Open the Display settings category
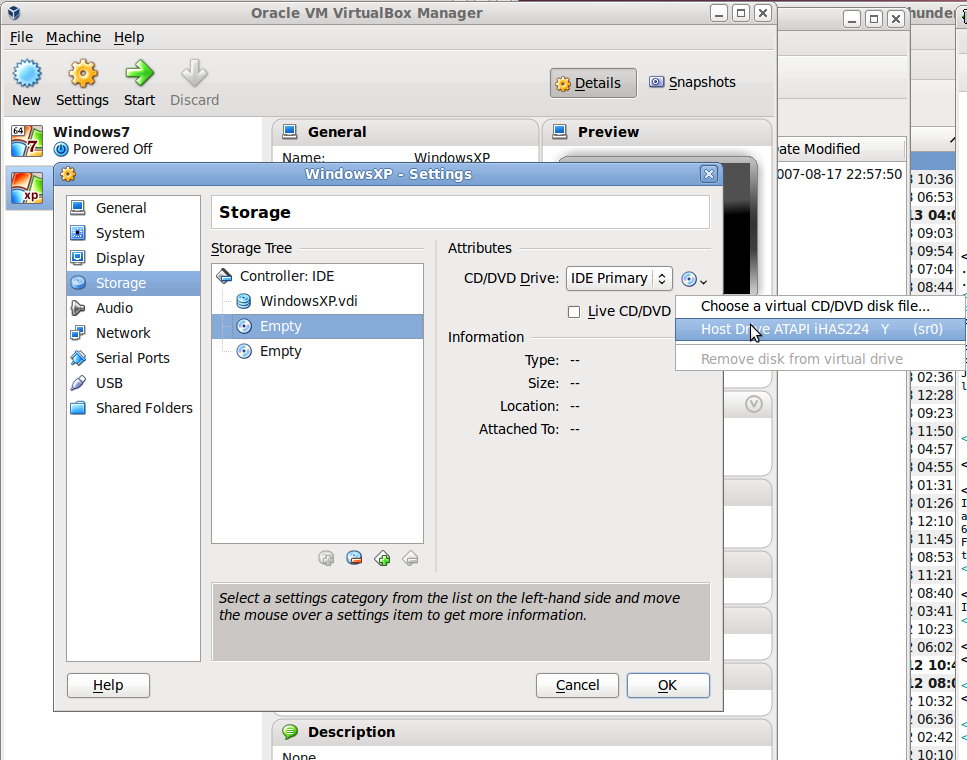Viewport: 967px width, 760px height. [x=133, y=258]
